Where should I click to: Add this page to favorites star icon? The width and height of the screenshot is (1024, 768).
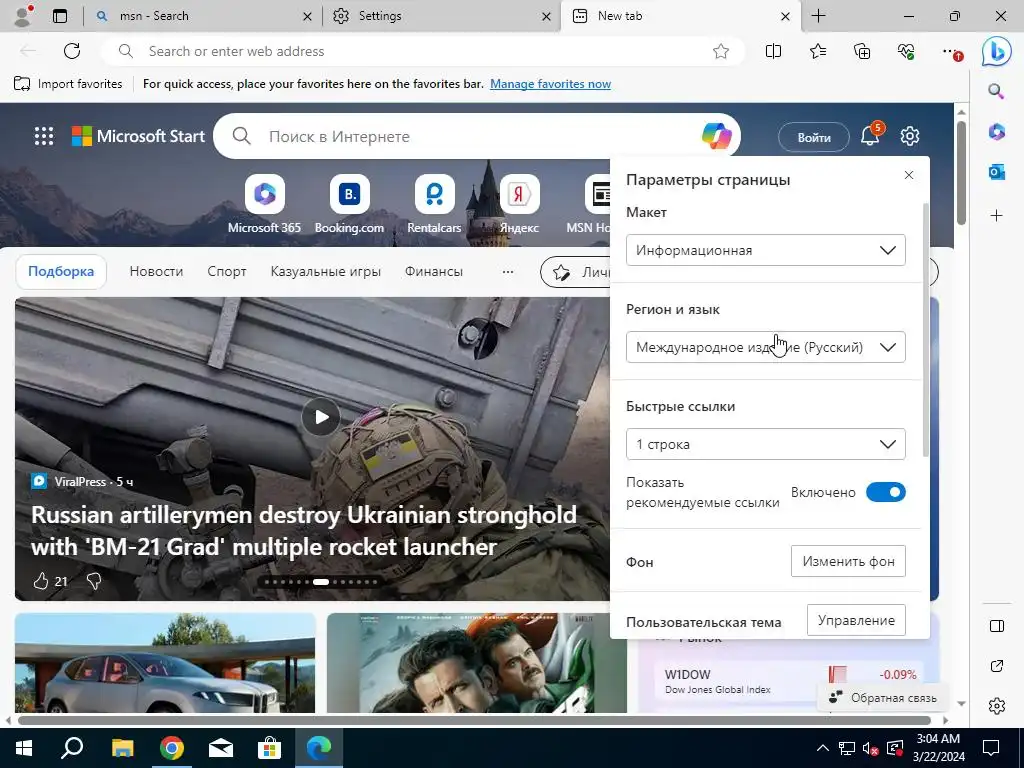pyautogui.click(x=720, y=51)
